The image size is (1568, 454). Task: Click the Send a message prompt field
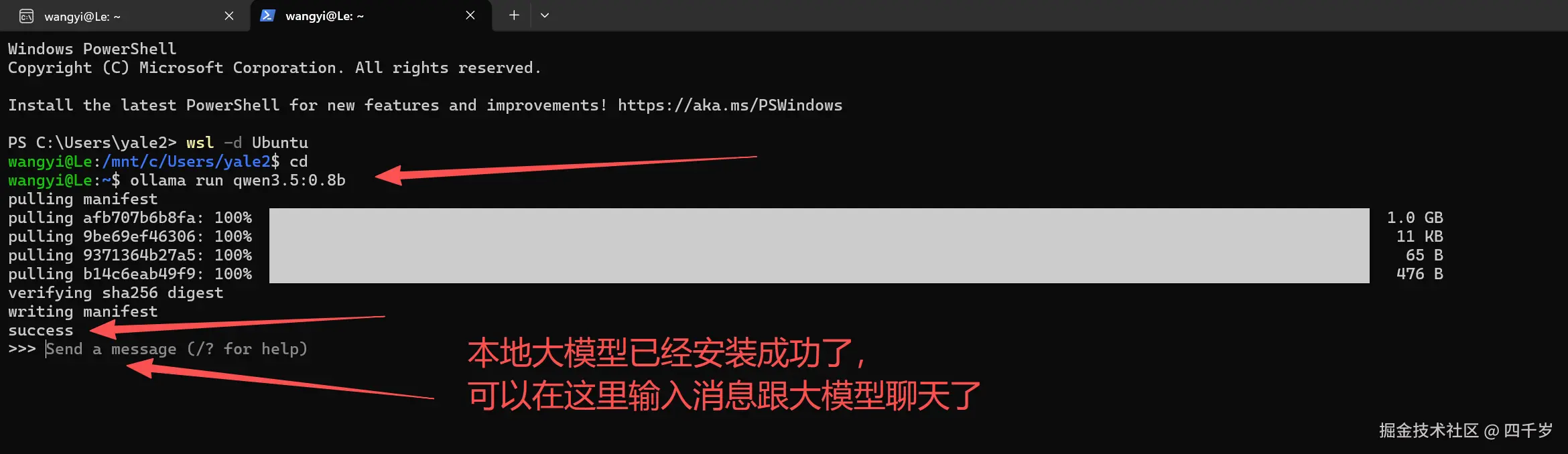point(176,349)
